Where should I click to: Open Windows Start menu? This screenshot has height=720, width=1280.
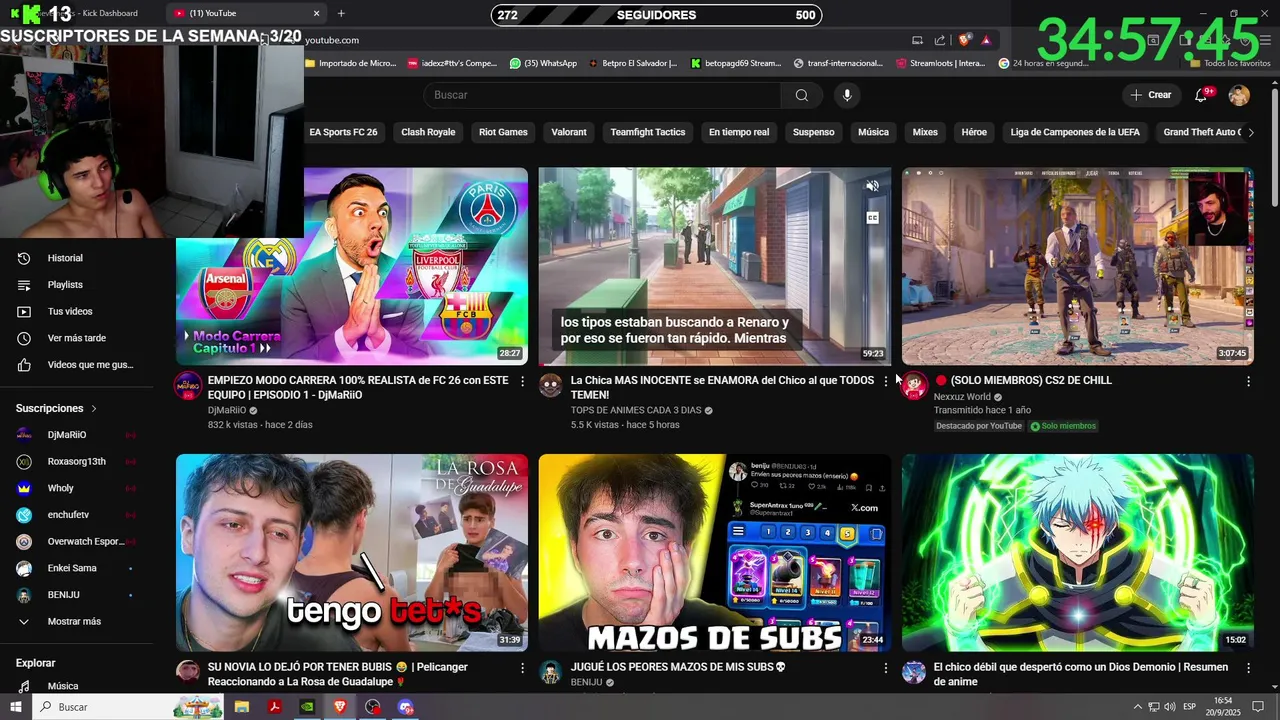point(15,707)
